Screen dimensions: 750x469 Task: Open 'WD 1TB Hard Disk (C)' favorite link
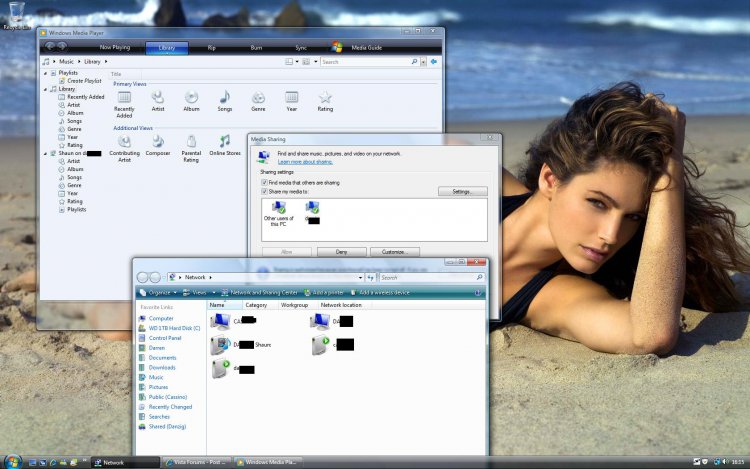coord(174,328)
